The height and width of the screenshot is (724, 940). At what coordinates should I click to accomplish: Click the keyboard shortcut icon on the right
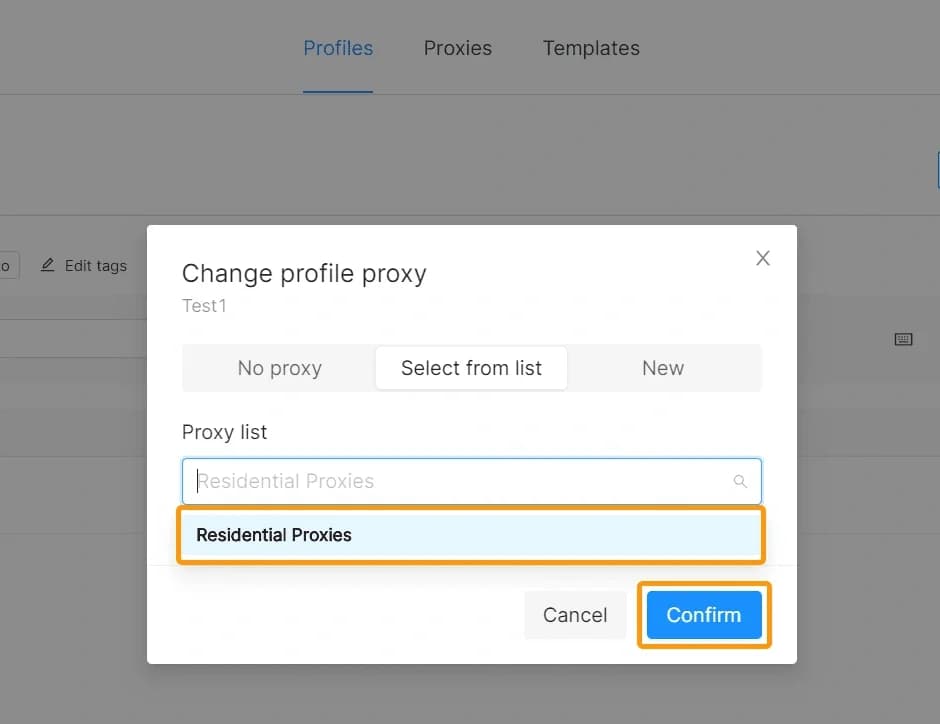pyautogui.click(x=903, y=339)
